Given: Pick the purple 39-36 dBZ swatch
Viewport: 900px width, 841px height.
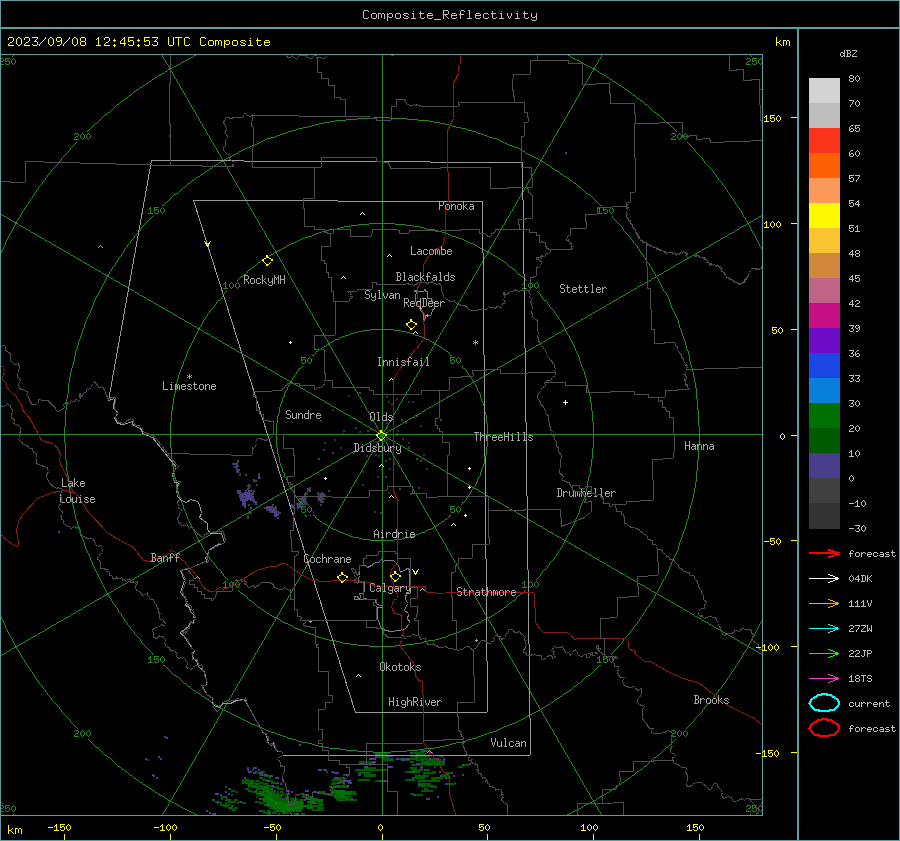Looking at the screenshot, I should [824, 340].
